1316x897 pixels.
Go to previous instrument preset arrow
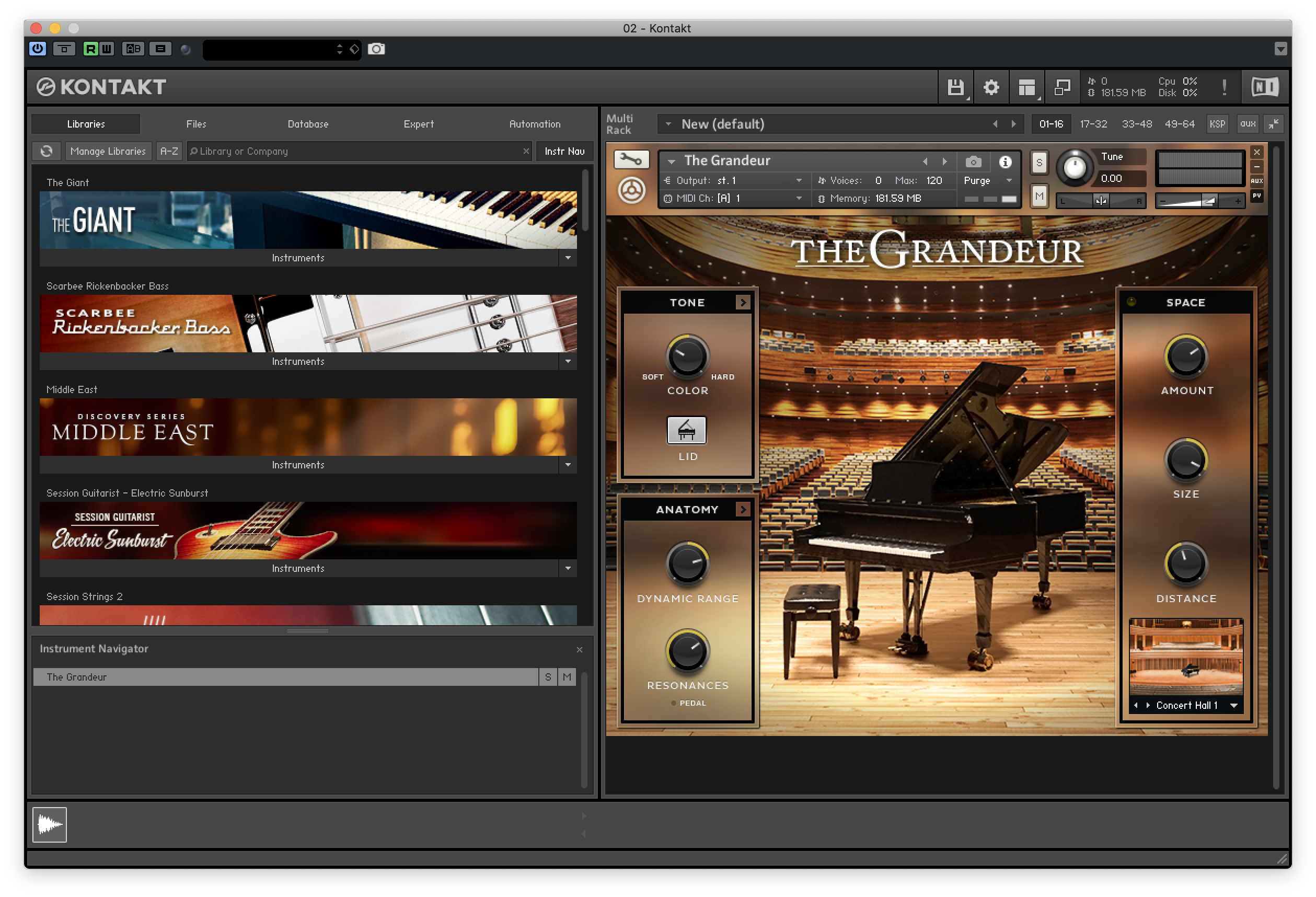point(925,162)
